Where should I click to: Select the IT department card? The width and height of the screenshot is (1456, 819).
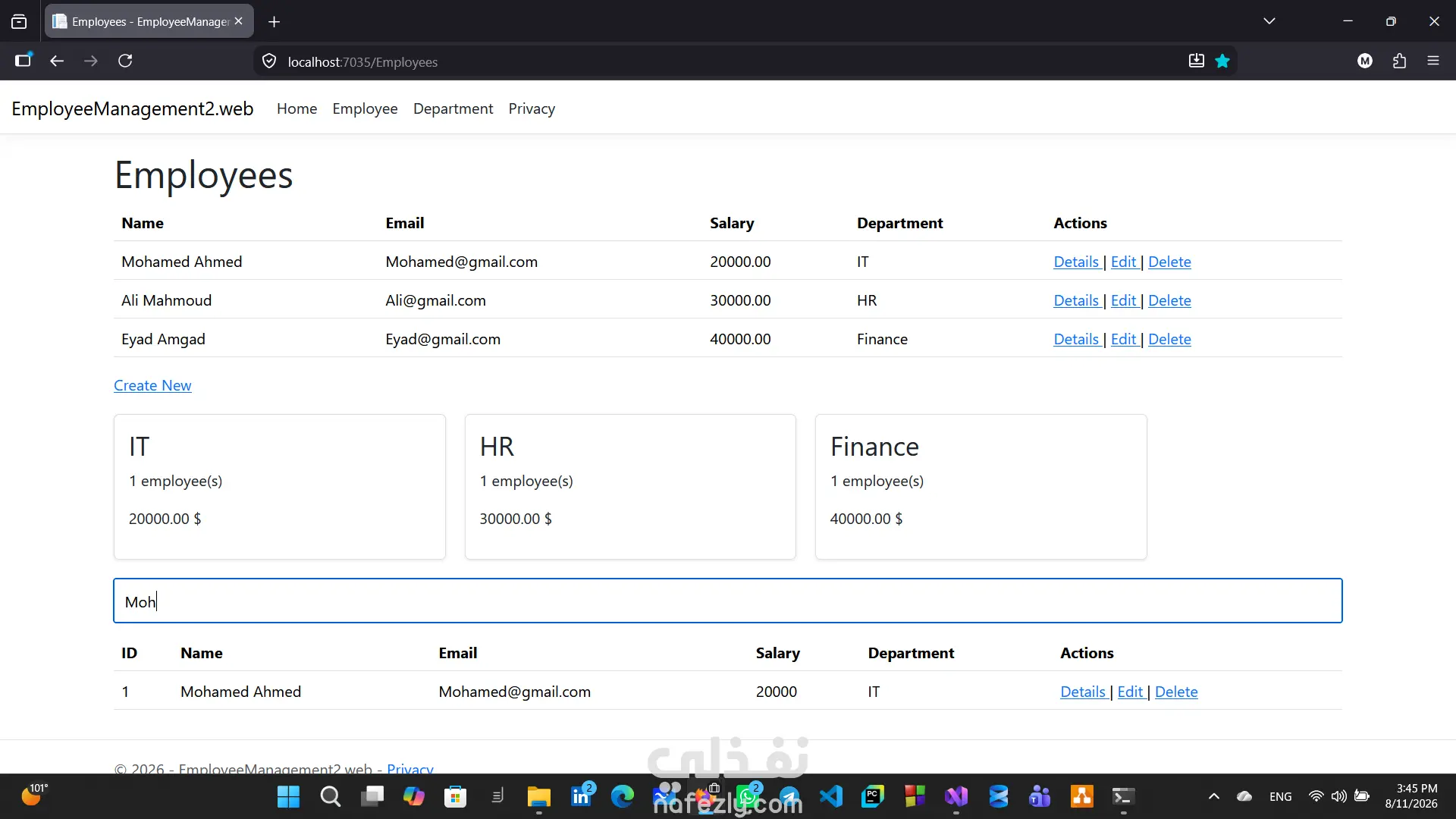tap(280, 487)
